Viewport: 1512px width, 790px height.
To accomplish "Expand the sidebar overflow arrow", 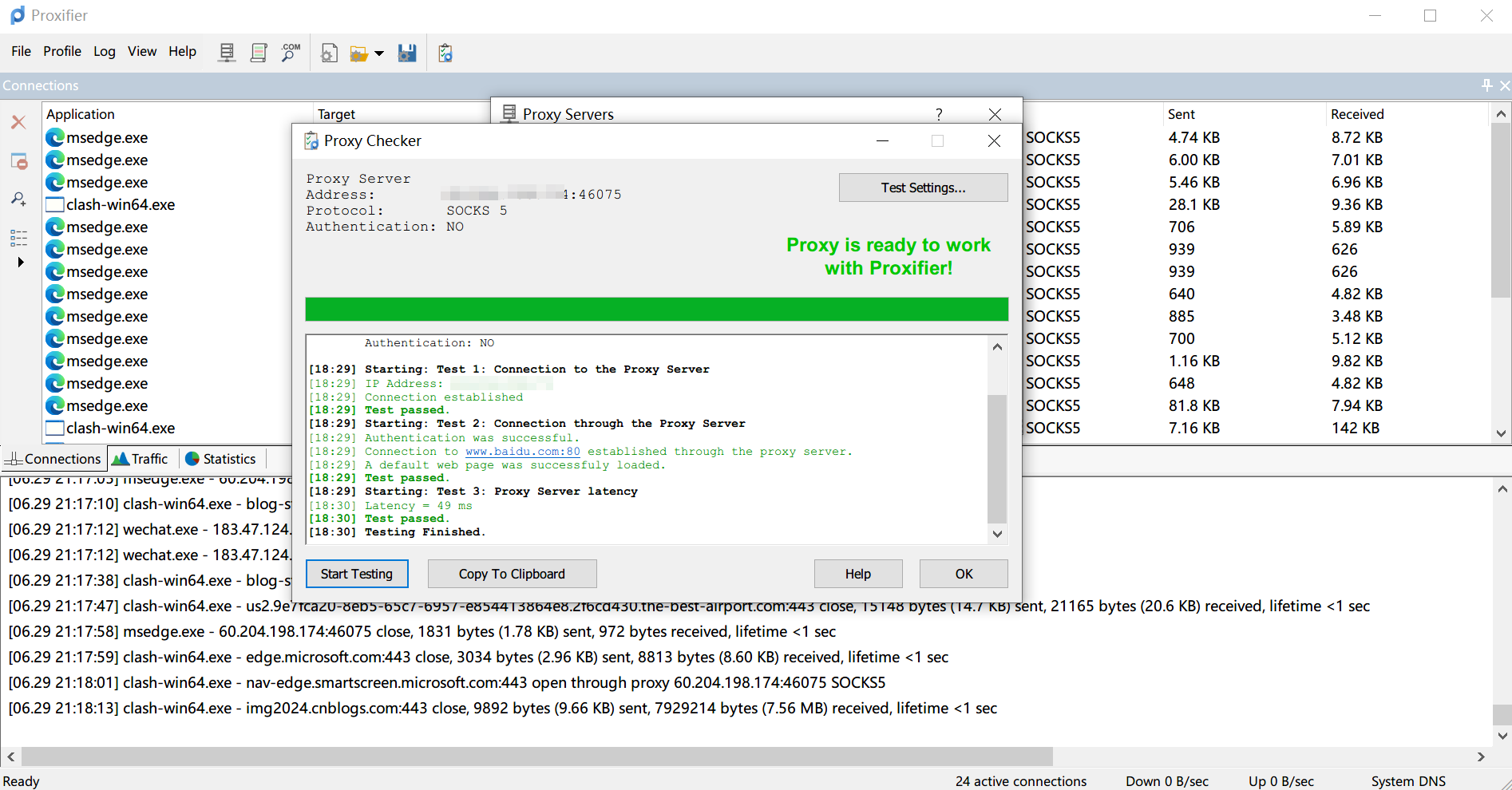I will (x=21, y=262).
